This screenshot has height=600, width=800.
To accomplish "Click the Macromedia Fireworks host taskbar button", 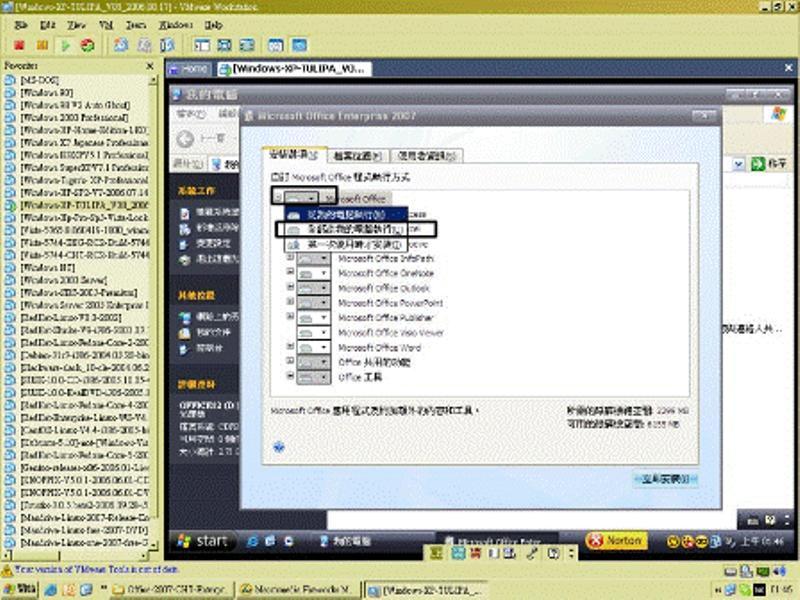I will tap(298, 590).
